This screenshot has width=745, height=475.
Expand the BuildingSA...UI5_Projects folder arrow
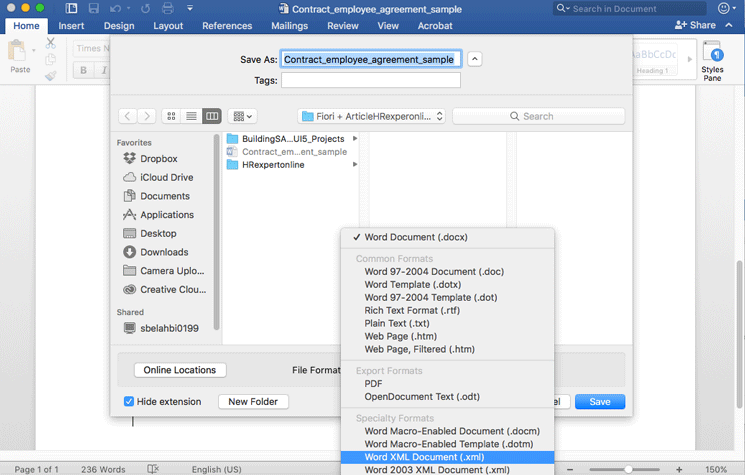coord(355,139)
